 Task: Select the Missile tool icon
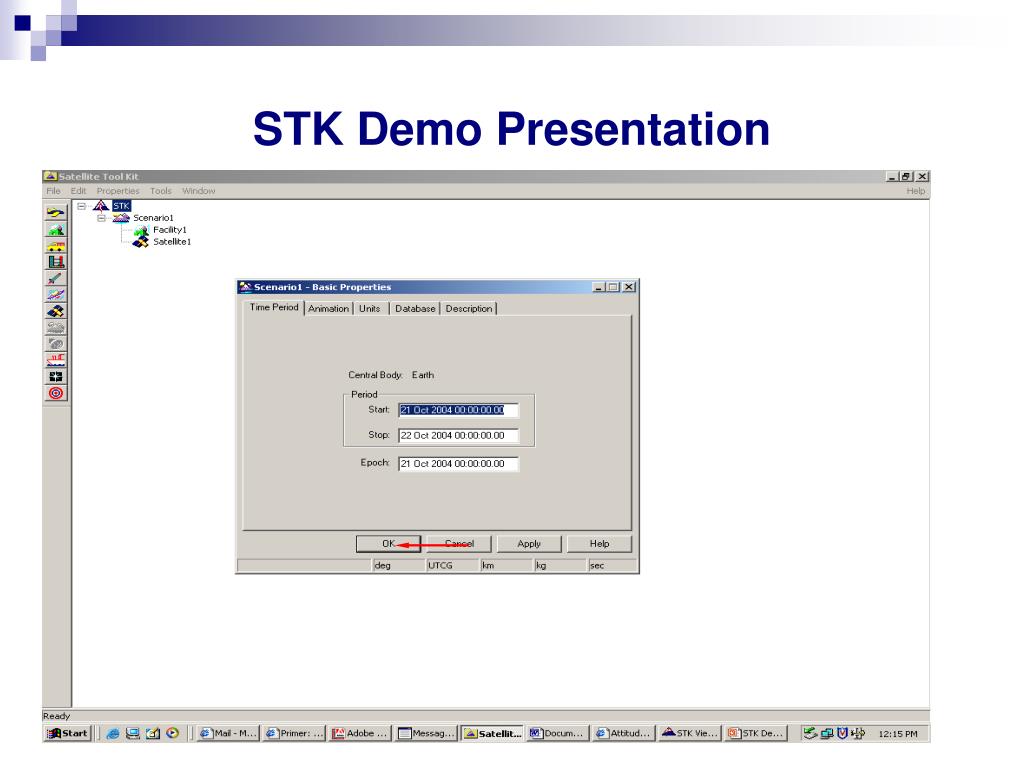[56, 278]
